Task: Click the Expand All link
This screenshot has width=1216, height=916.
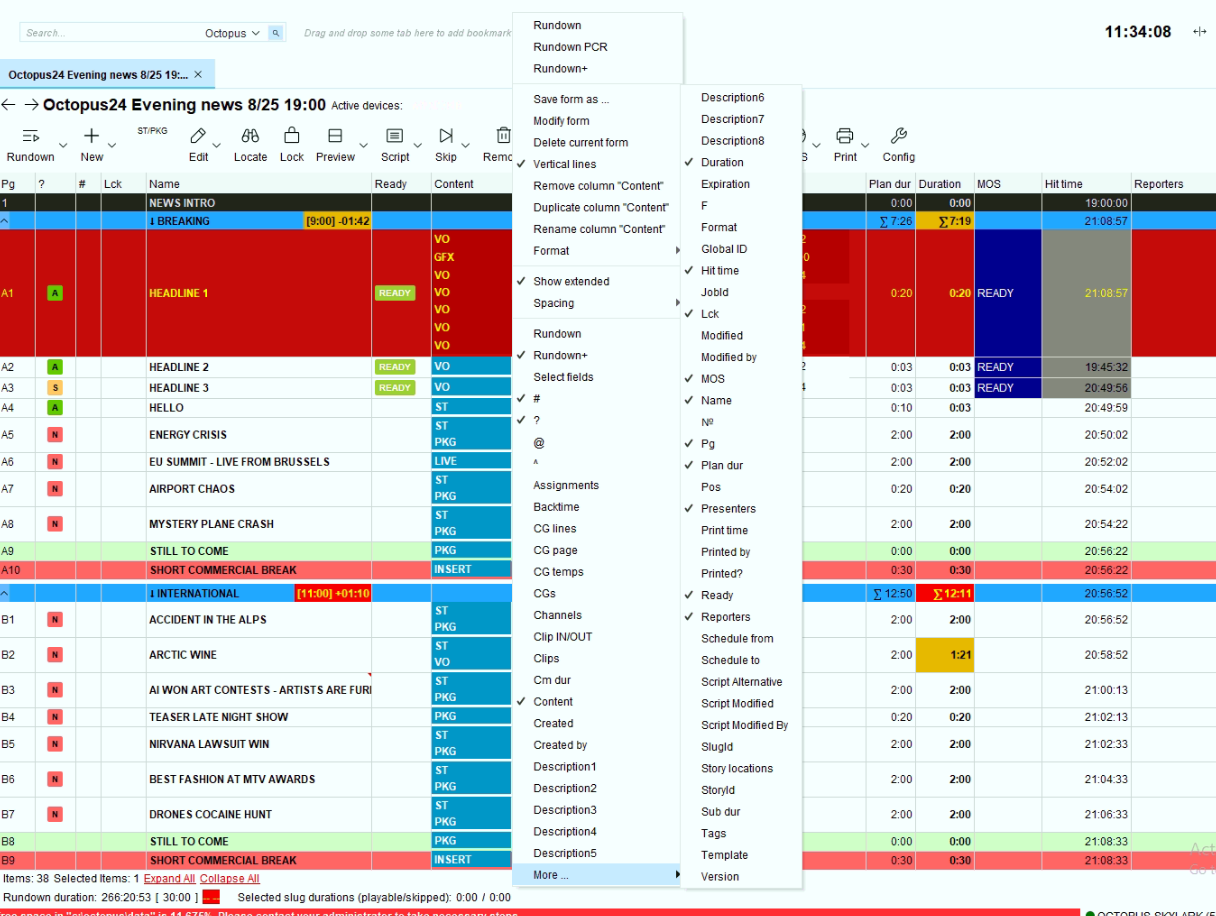Action: click(170, 878)
